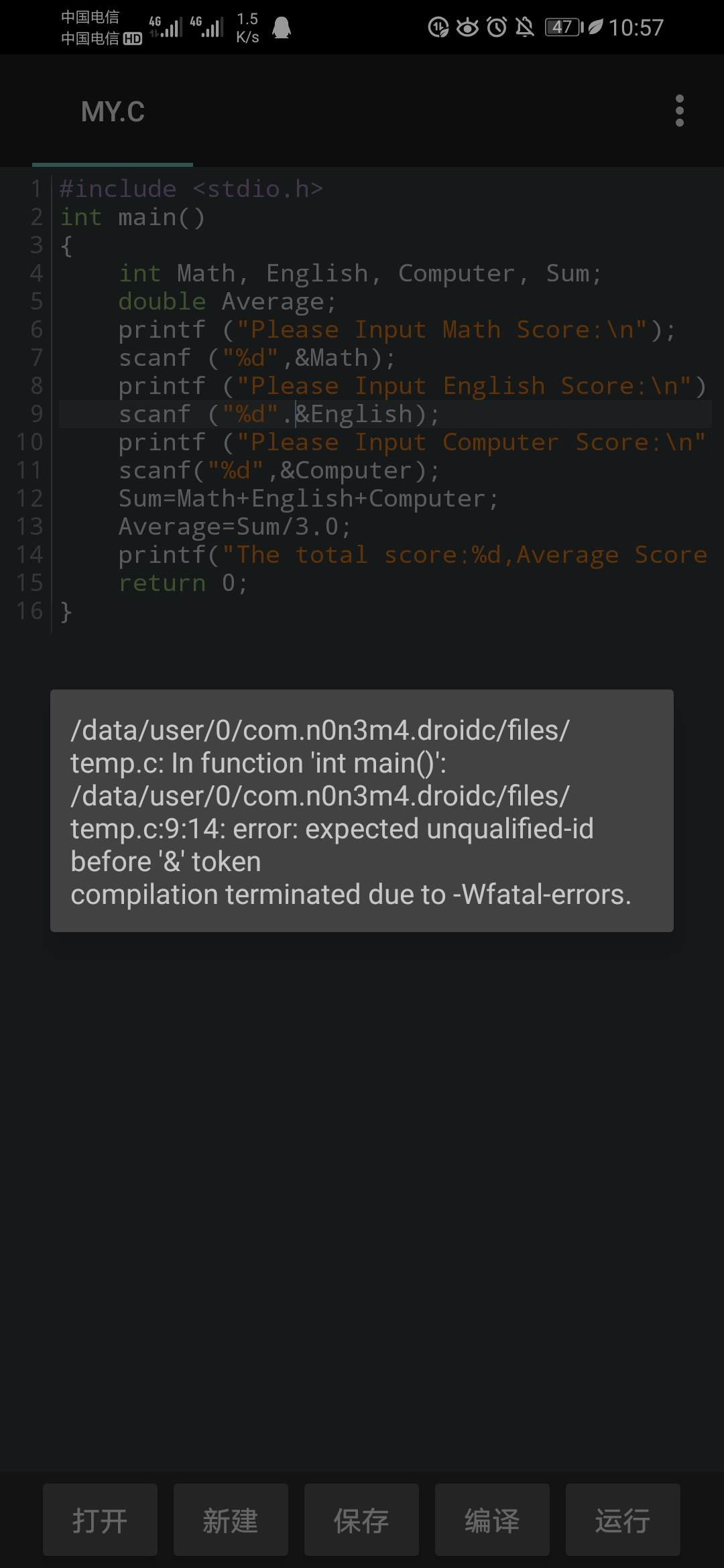Place cursor on the return 0 line
Screen dimensions: 724x1568
click(182, 584)
